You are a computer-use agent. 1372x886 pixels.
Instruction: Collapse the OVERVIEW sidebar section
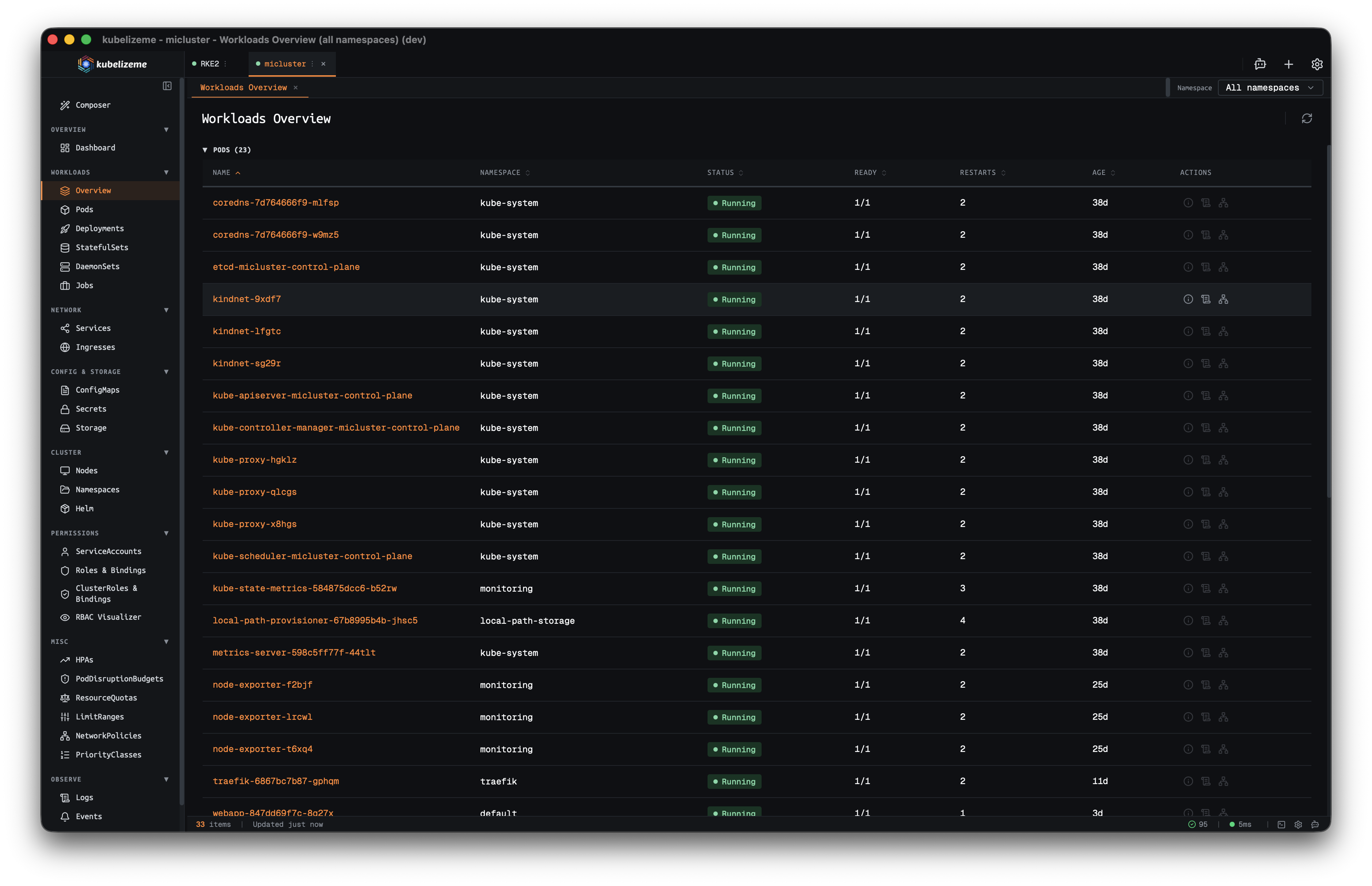coord(167,129)
